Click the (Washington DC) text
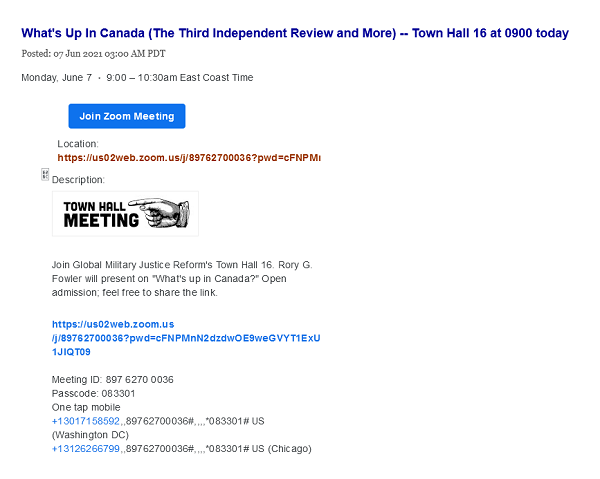This screenshot has width=600, height=479. point(90,436)
